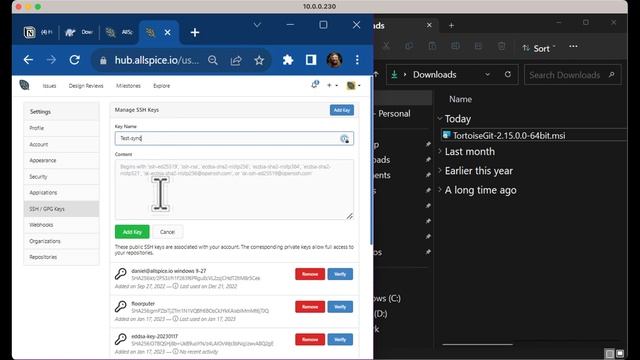This screenshot has width=640, height=360.
Task: Switch to the Notion browser tab
Action: (38, 32)
